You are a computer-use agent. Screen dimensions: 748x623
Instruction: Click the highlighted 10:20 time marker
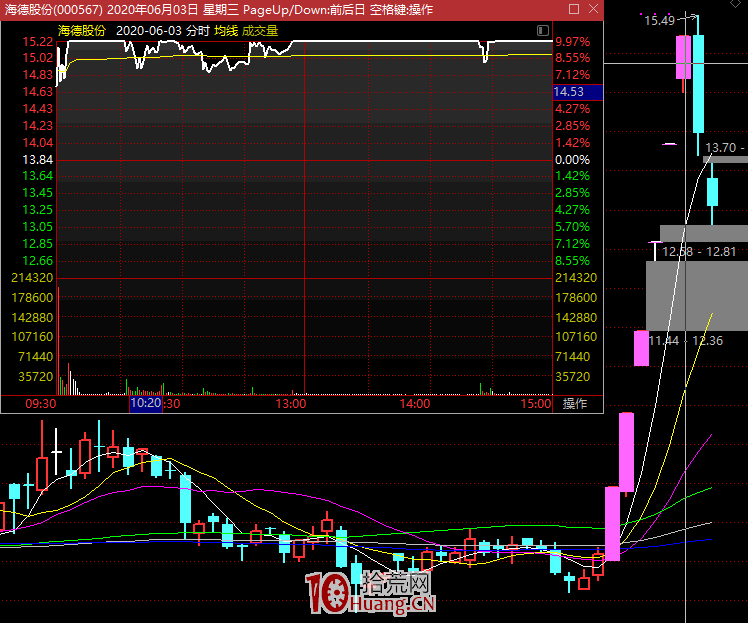tap(145, 404)
